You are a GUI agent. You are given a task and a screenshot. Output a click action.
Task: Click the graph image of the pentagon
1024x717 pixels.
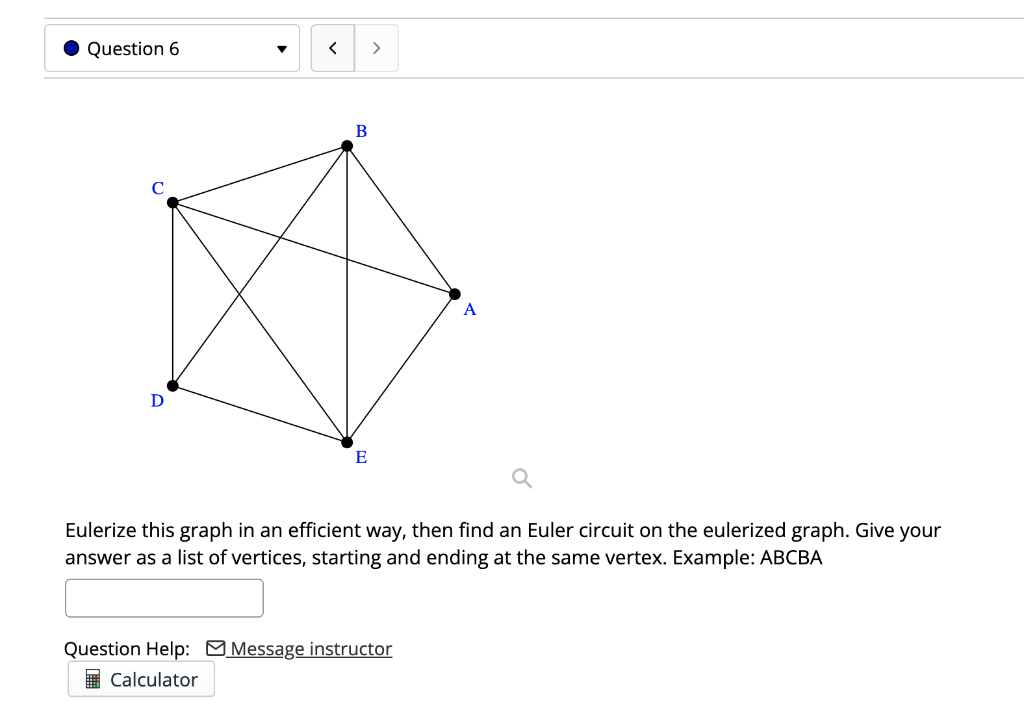coord(310,290)
